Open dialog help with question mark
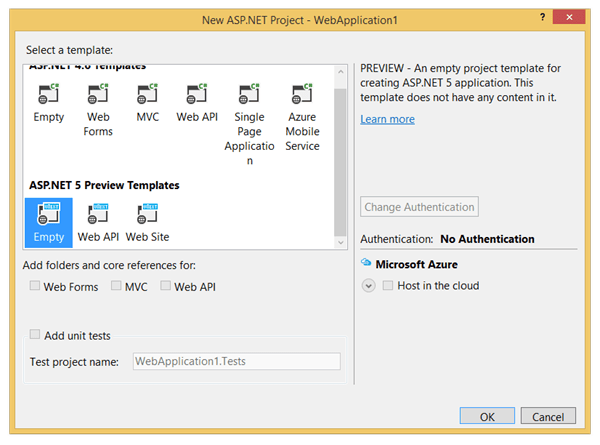The width and height of the screenshot is (600, 445). [542, 17]
